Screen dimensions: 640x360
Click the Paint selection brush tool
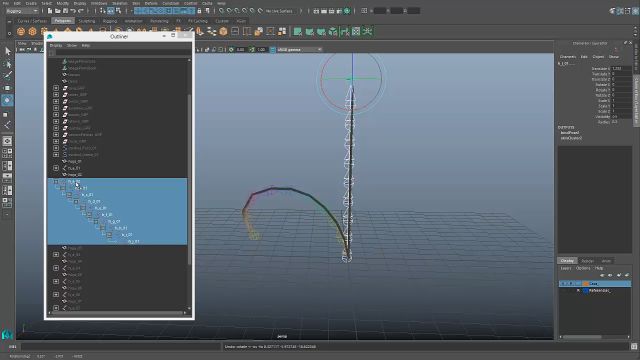(7, 76)
